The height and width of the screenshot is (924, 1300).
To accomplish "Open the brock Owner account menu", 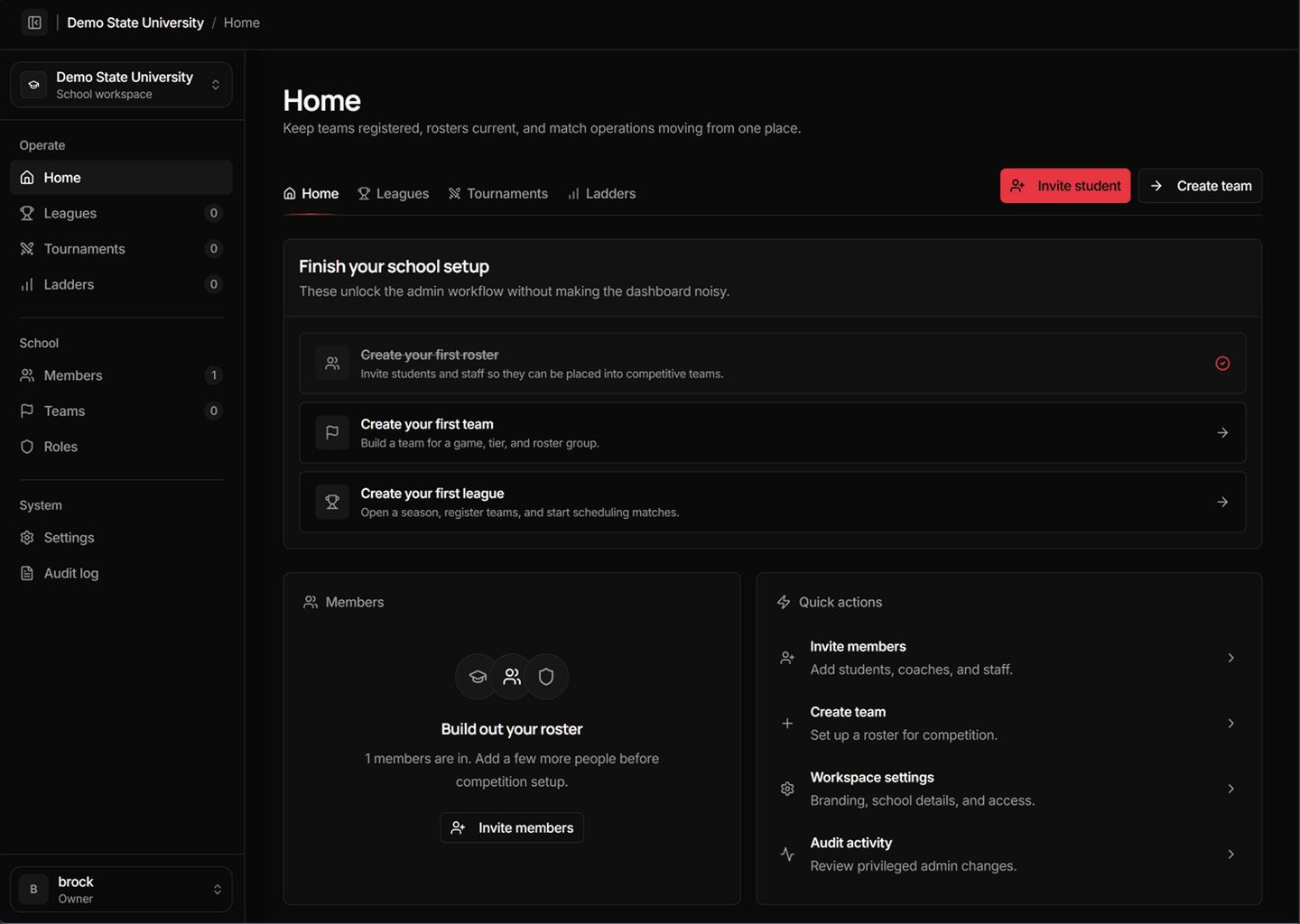I will coord(121,890).
